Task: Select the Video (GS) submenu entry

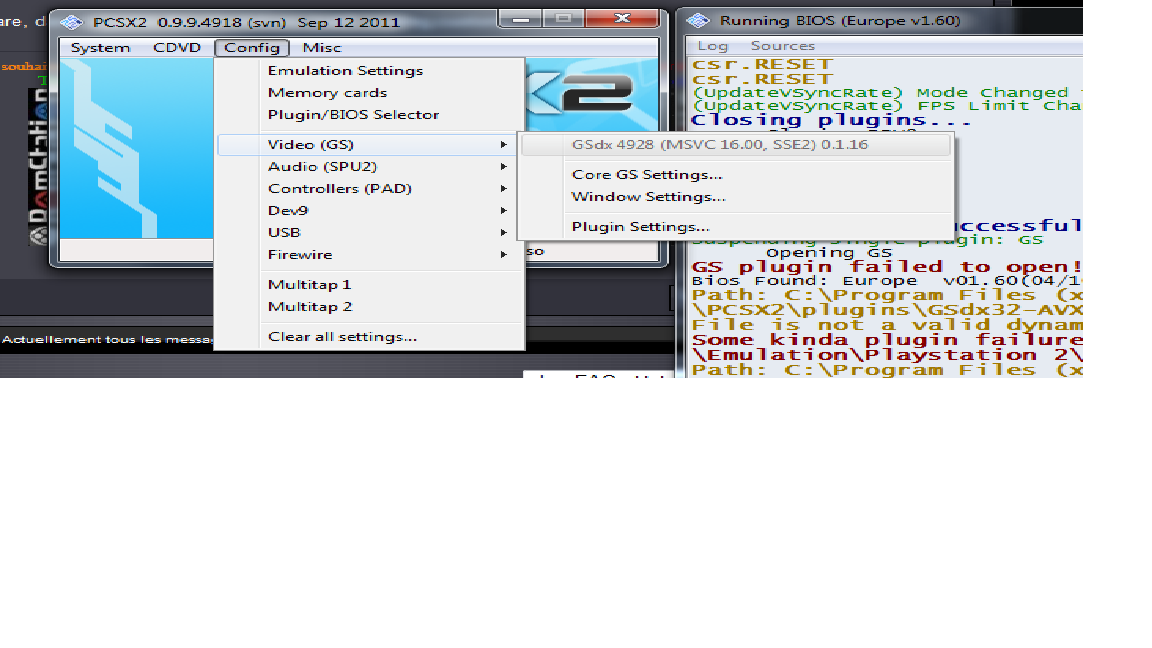Action: [x=370, y=145]
